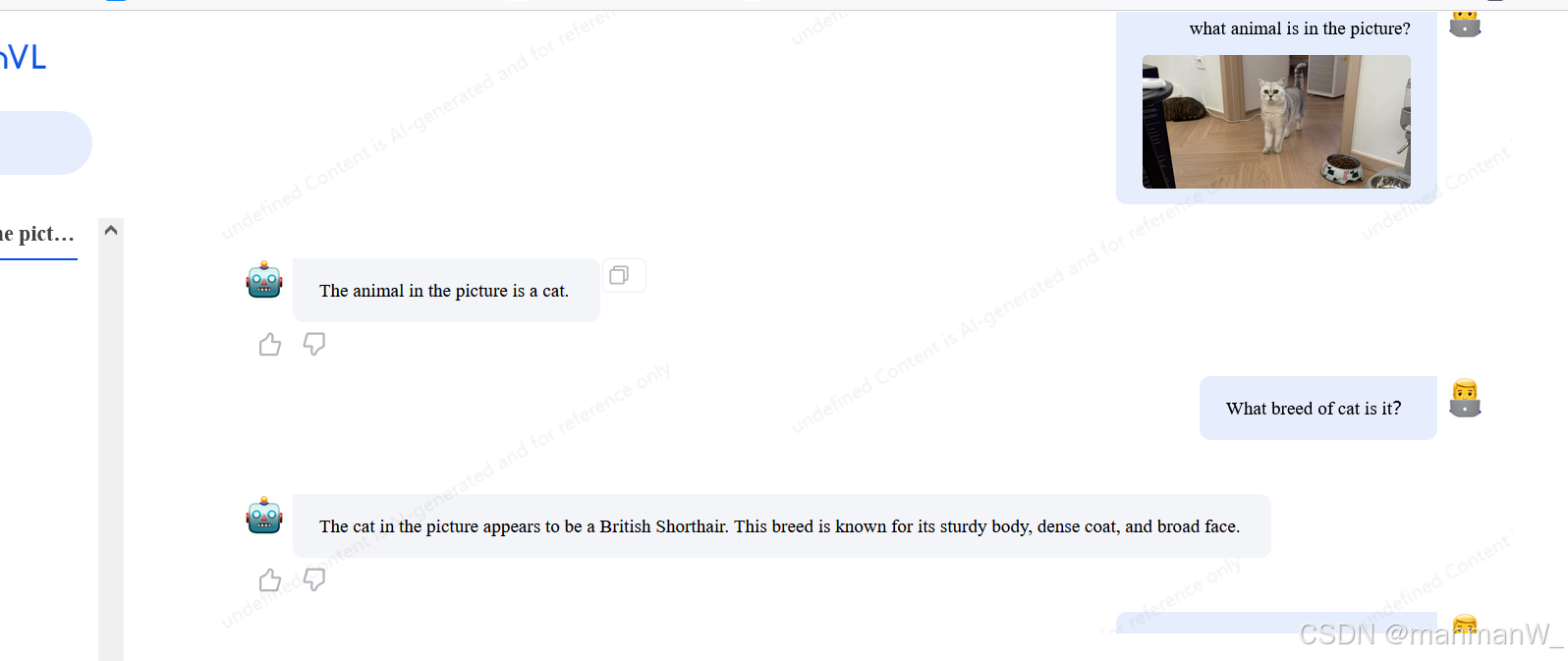This screenshot has width=1568, height=661.
Task: Open the VL logo link
Action: 24,57
